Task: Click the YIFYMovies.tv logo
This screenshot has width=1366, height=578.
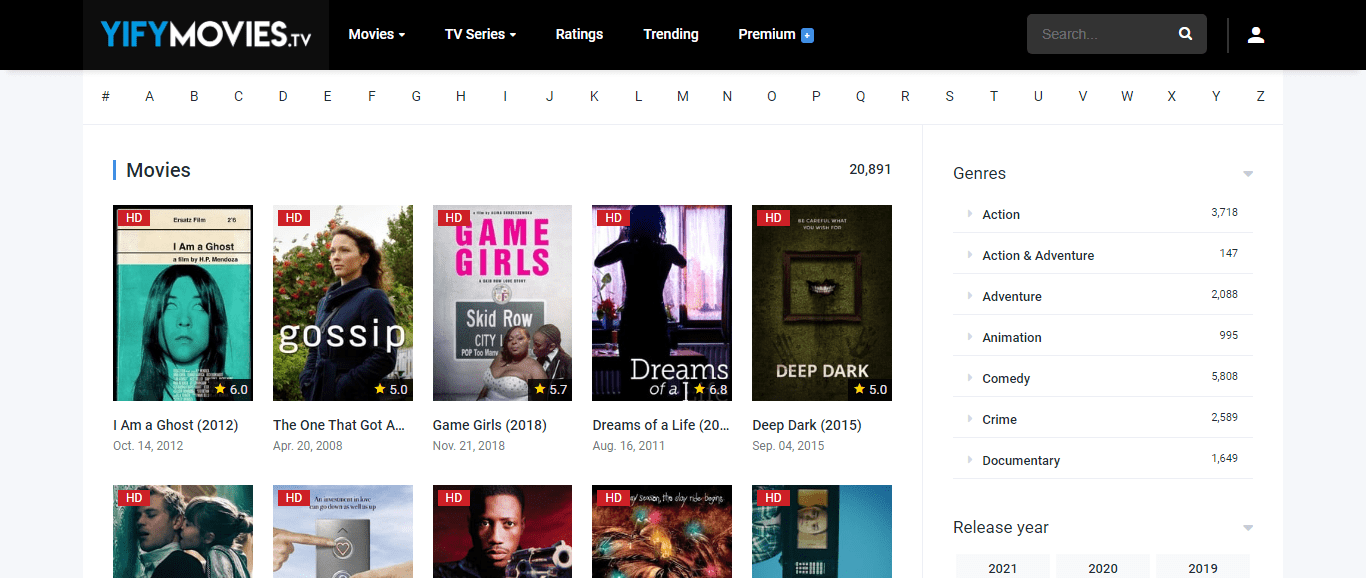Action: [206, 35]
